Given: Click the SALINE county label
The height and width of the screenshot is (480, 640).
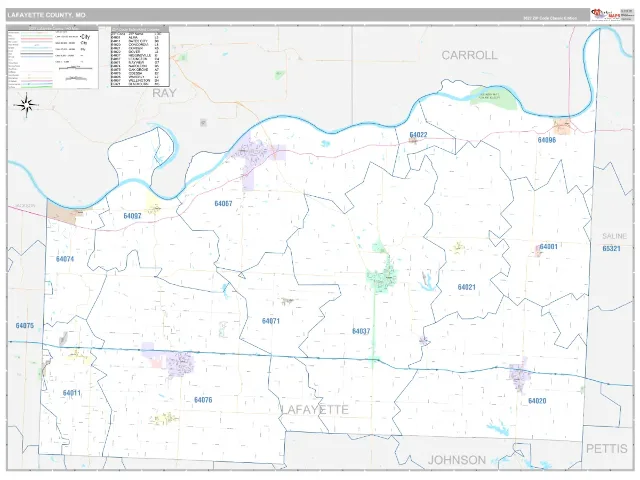Looking at the screenshot, I should pos(614,236).
